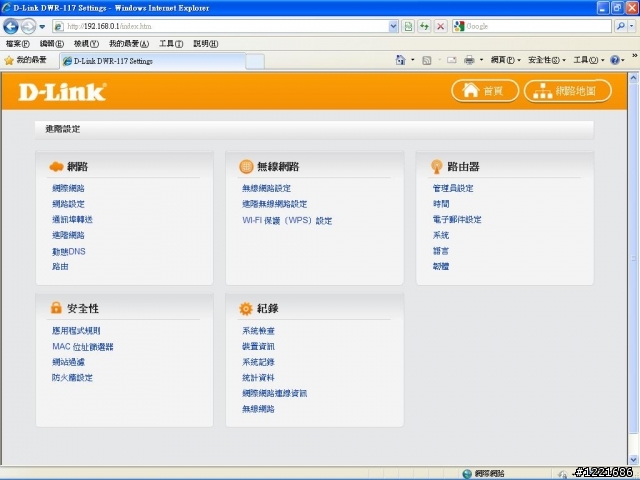
Task: Open the address bar history dropdown arrow
Action: click(x=393, y=27)
